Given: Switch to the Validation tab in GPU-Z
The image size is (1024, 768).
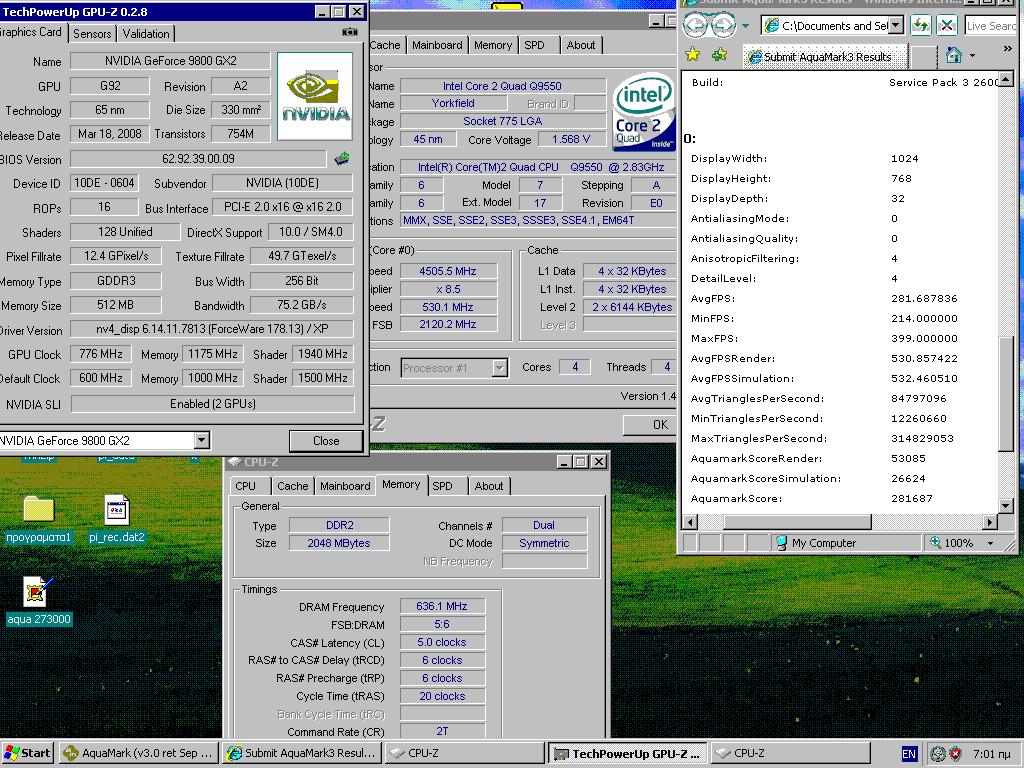Looking at the screenshot, I should [x=146, y=33].
